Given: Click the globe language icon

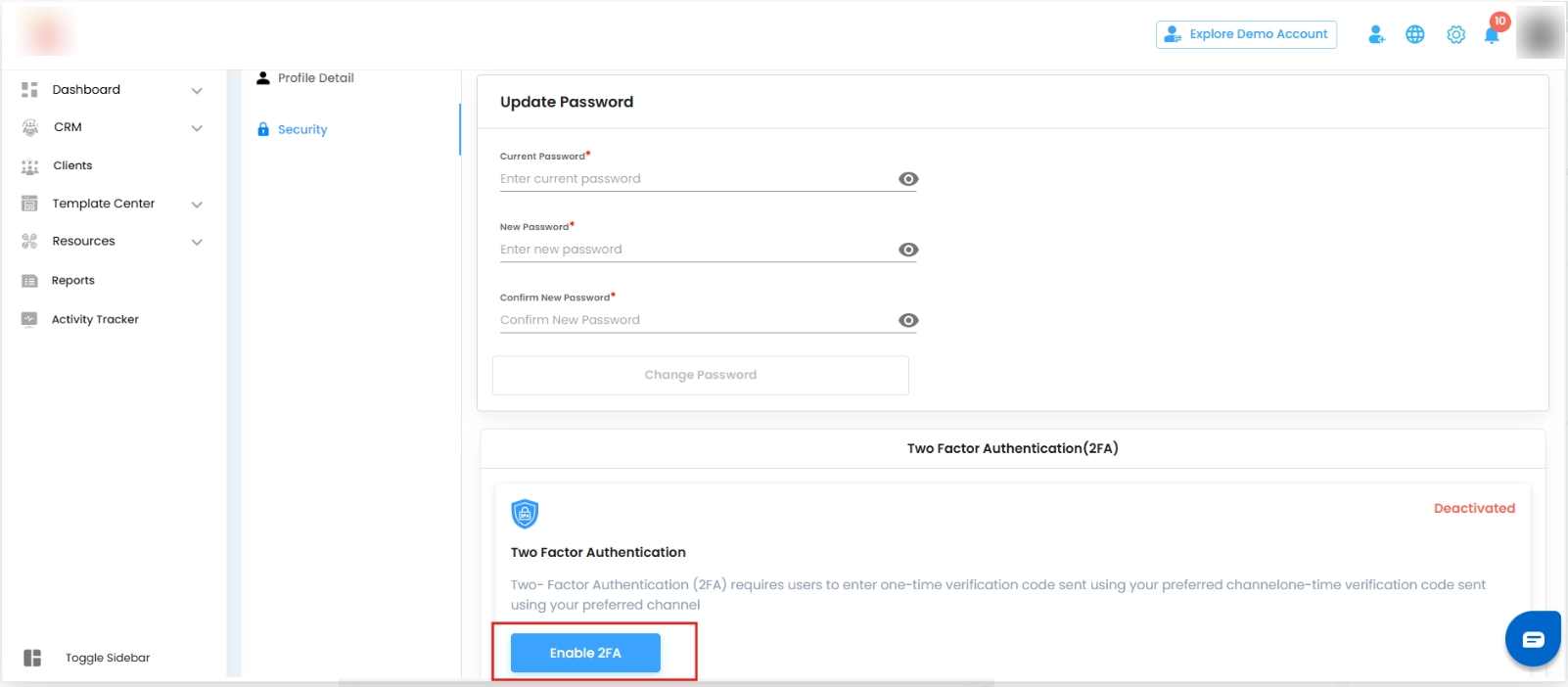Looking at the screenshot, I should pyautogui.click(x=1415, y=35).
